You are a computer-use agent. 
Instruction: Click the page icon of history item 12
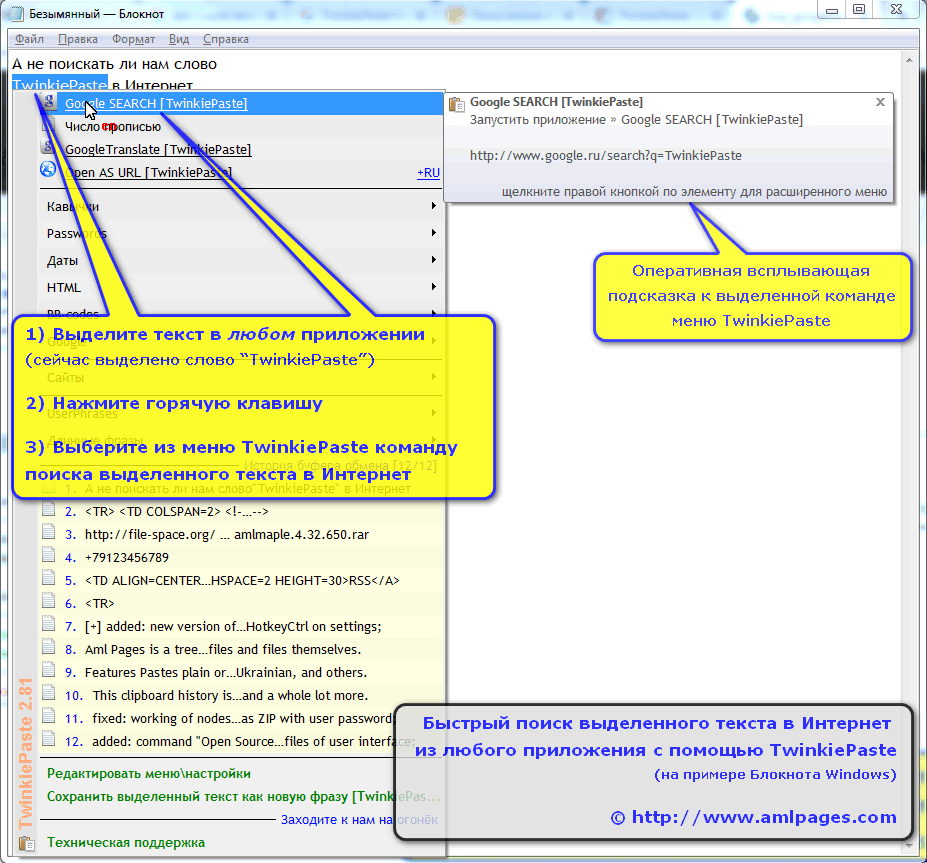(48, 739)
